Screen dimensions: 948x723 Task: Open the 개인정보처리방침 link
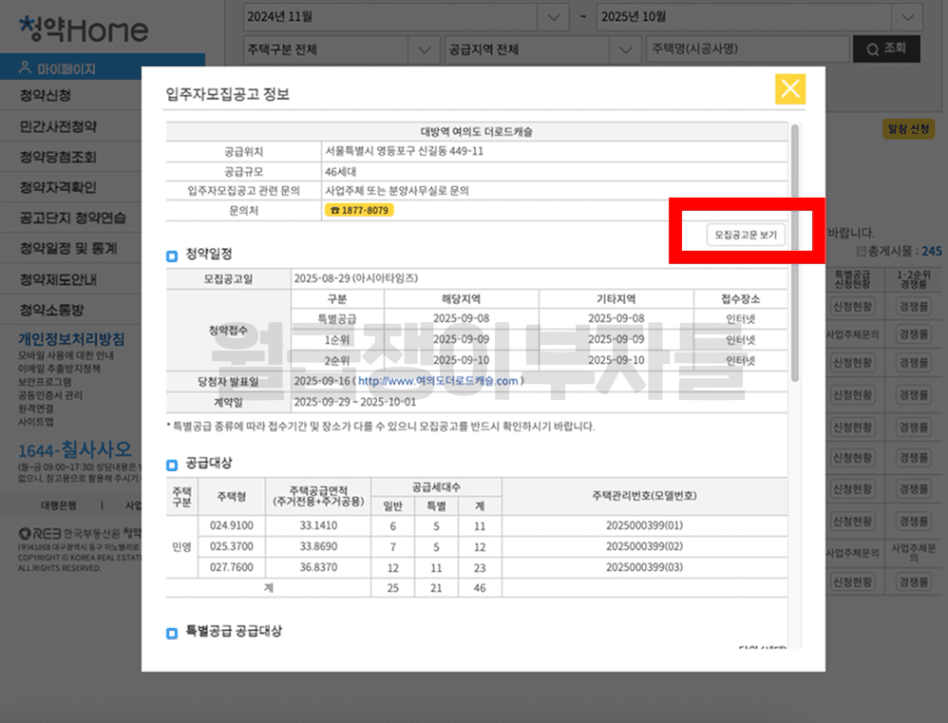click(x=71, y=339)
